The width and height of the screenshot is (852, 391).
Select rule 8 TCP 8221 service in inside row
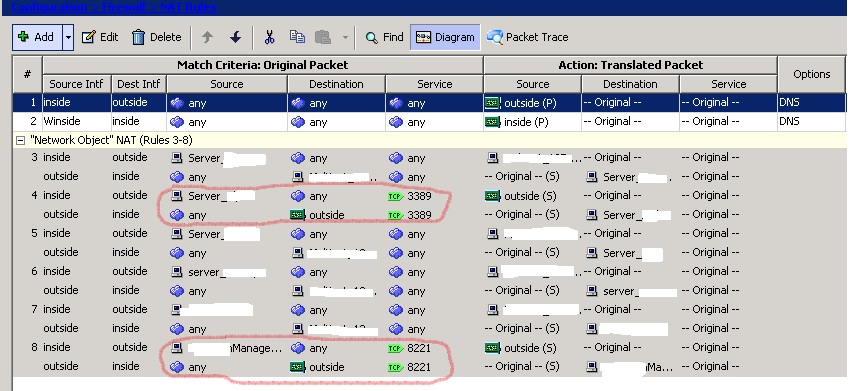[410, 348]
